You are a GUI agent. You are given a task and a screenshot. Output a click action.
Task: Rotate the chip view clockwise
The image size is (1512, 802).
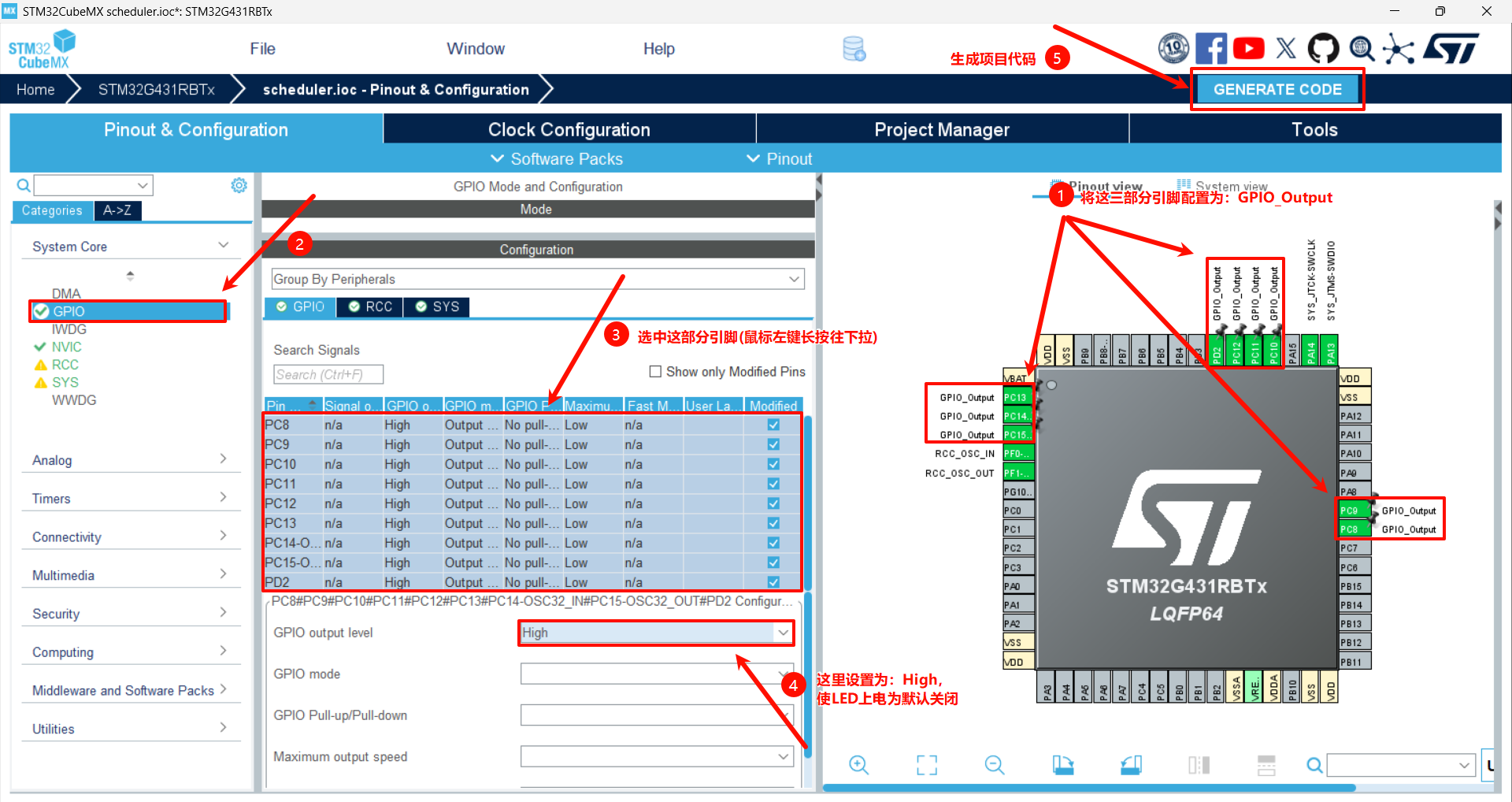1063,765
